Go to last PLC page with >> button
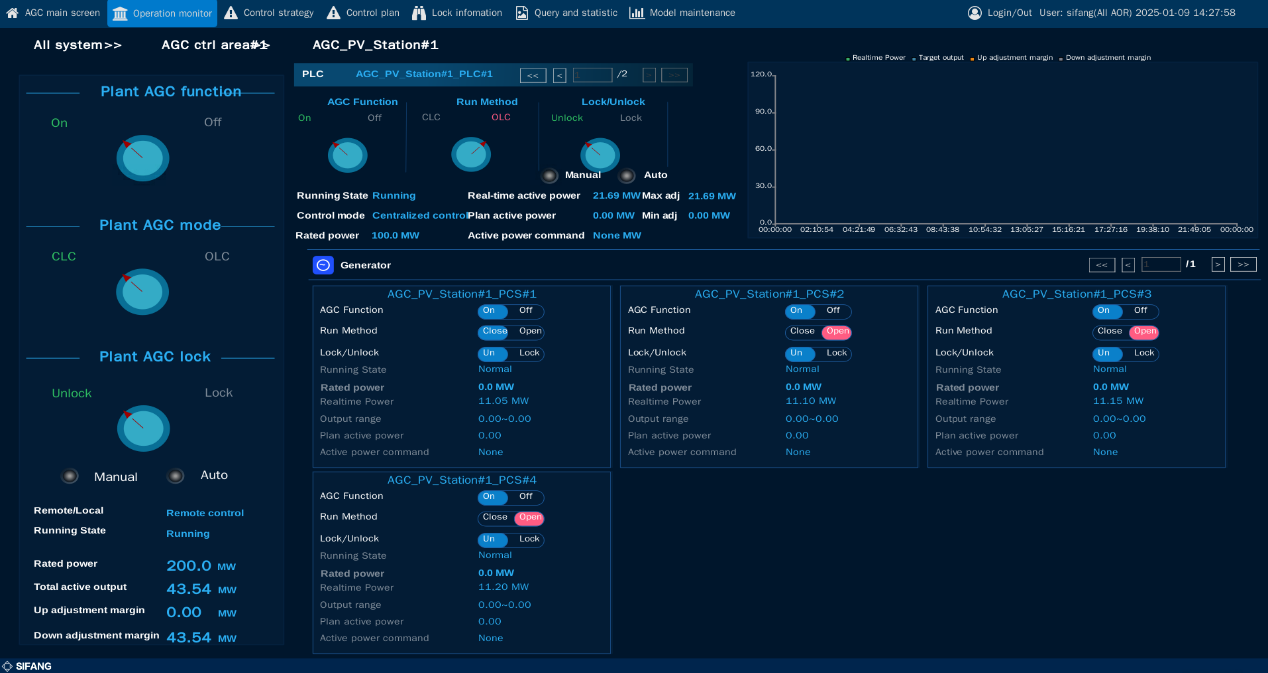This screenshot has height=673, width=1268. click(675, 75)
